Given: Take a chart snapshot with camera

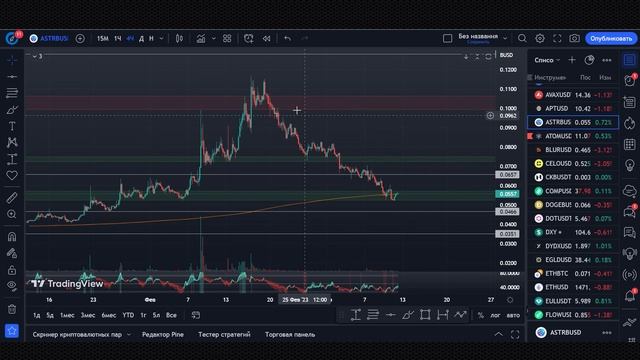Looking at the screenshot, I should tap(574, 38).
